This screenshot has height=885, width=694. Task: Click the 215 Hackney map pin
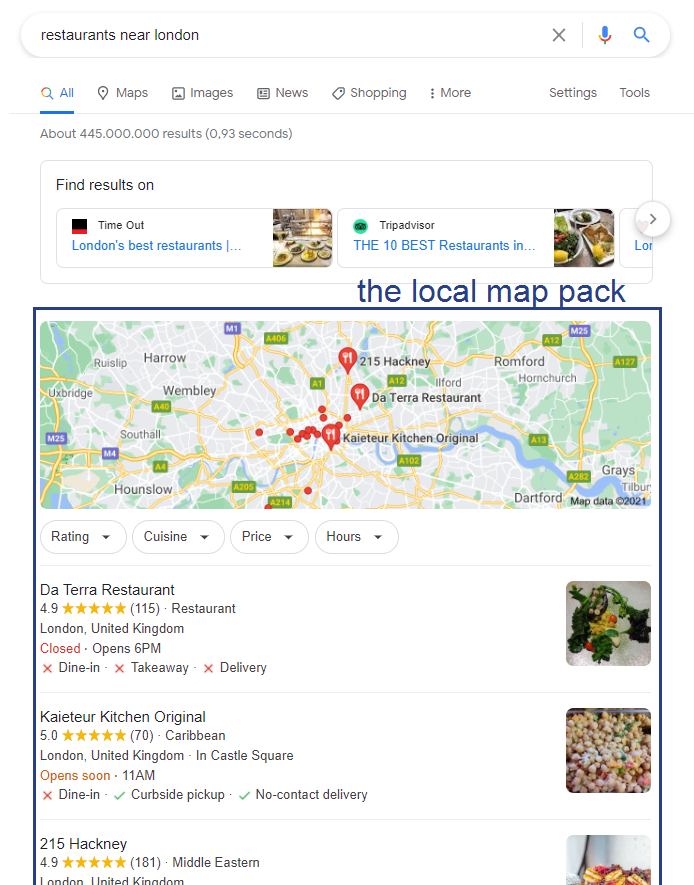click(347, 360)
